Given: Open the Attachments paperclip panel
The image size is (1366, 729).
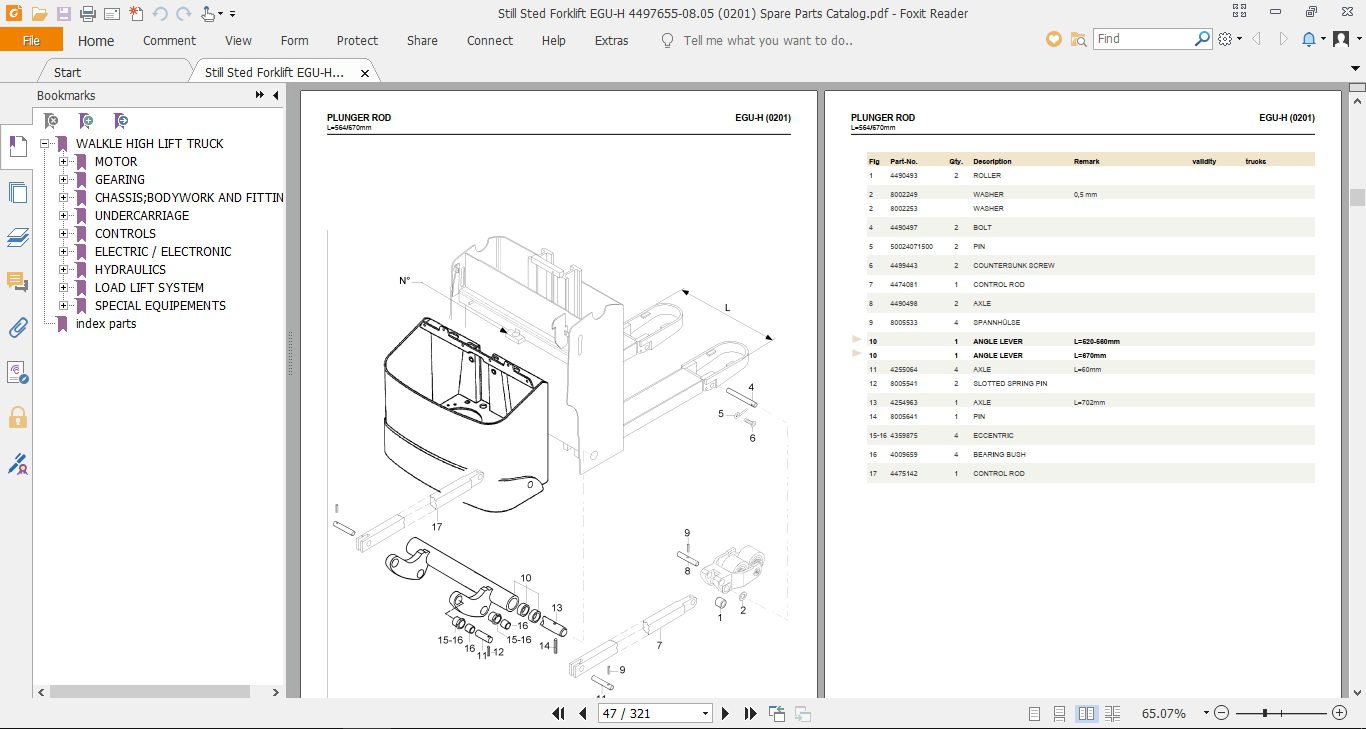Looking at the screenshot, I should tap(17, 327).
